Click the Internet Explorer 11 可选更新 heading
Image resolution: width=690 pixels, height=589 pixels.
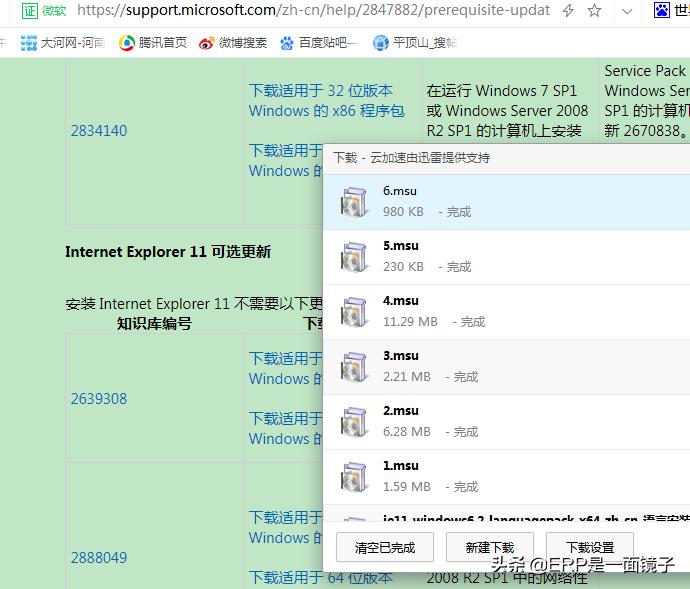point(168,252)
